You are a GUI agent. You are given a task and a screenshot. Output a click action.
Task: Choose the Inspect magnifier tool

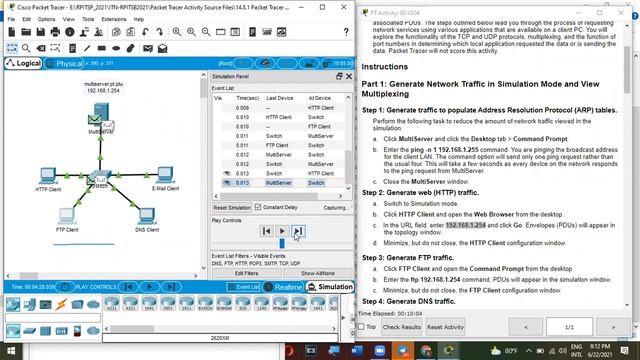click(26, 48)
